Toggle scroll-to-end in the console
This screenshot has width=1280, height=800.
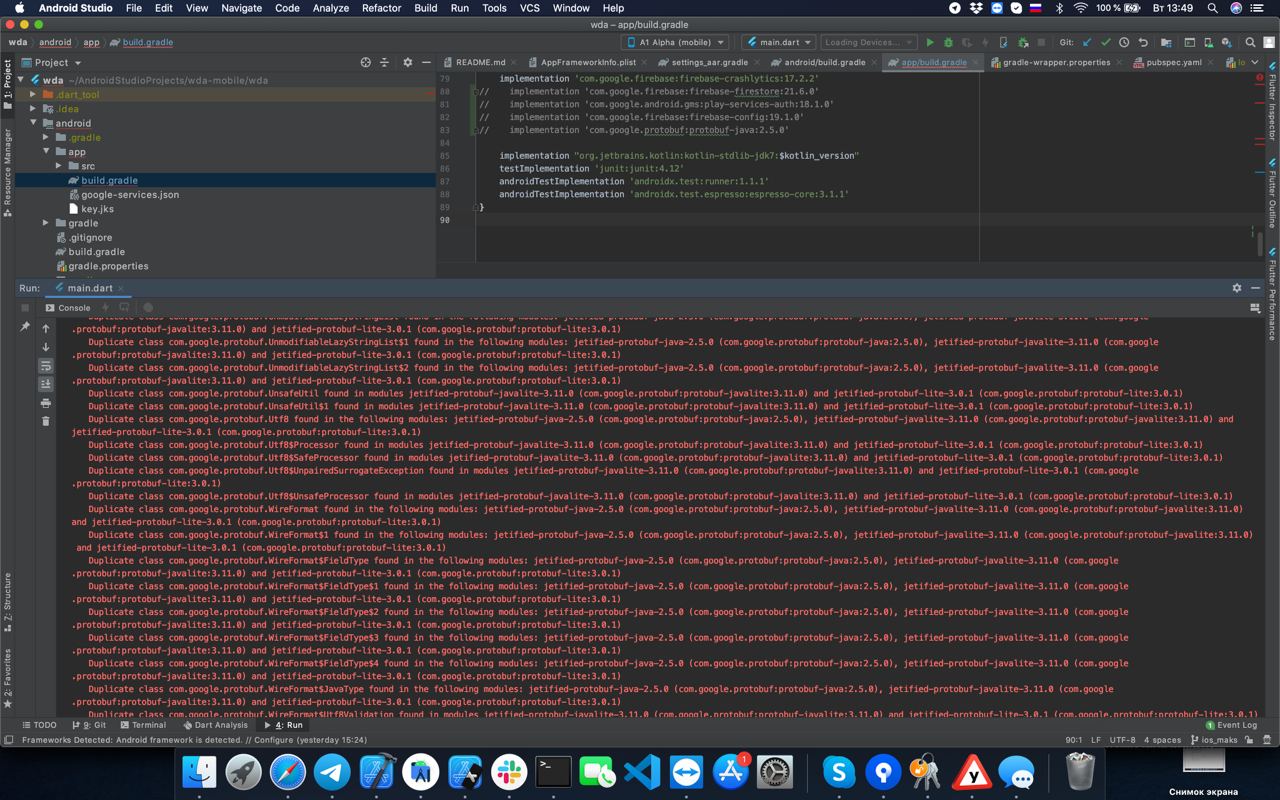[x=46, y=384]
